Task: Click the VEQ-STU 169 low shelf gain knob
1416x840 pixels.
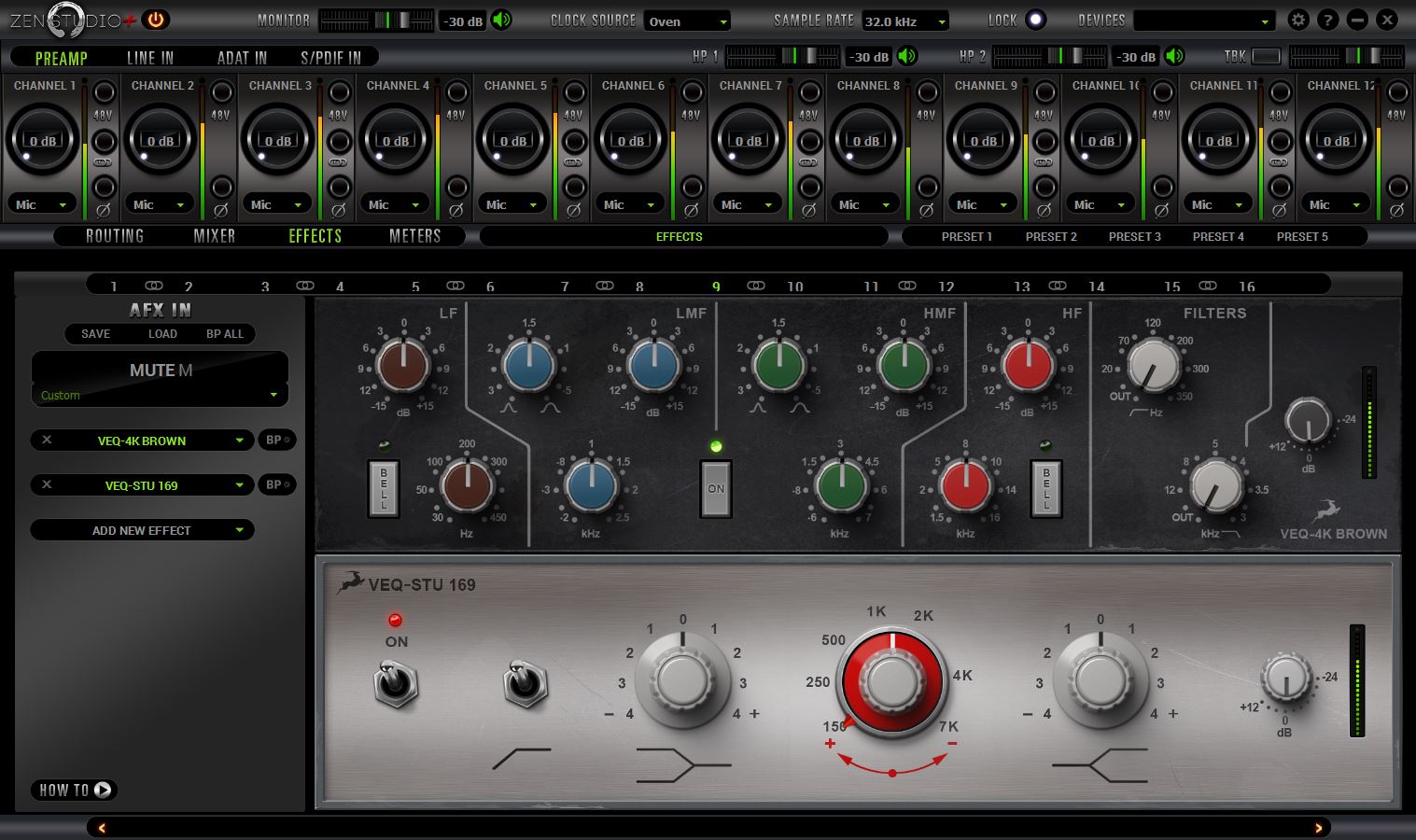Action: coord(682,679)
